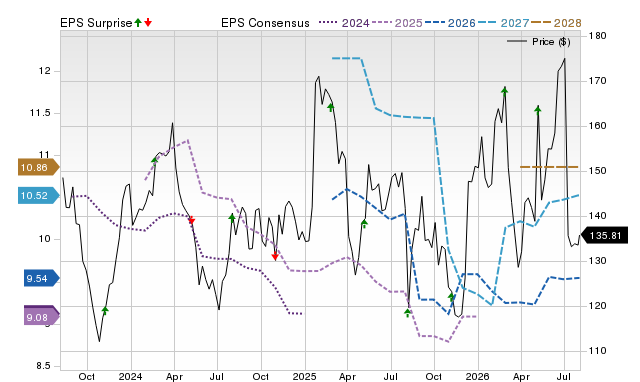Click the 11.5 label on the EPS axis
The height and width of the screenshot is (382, 640).
[x=40, y=113]
